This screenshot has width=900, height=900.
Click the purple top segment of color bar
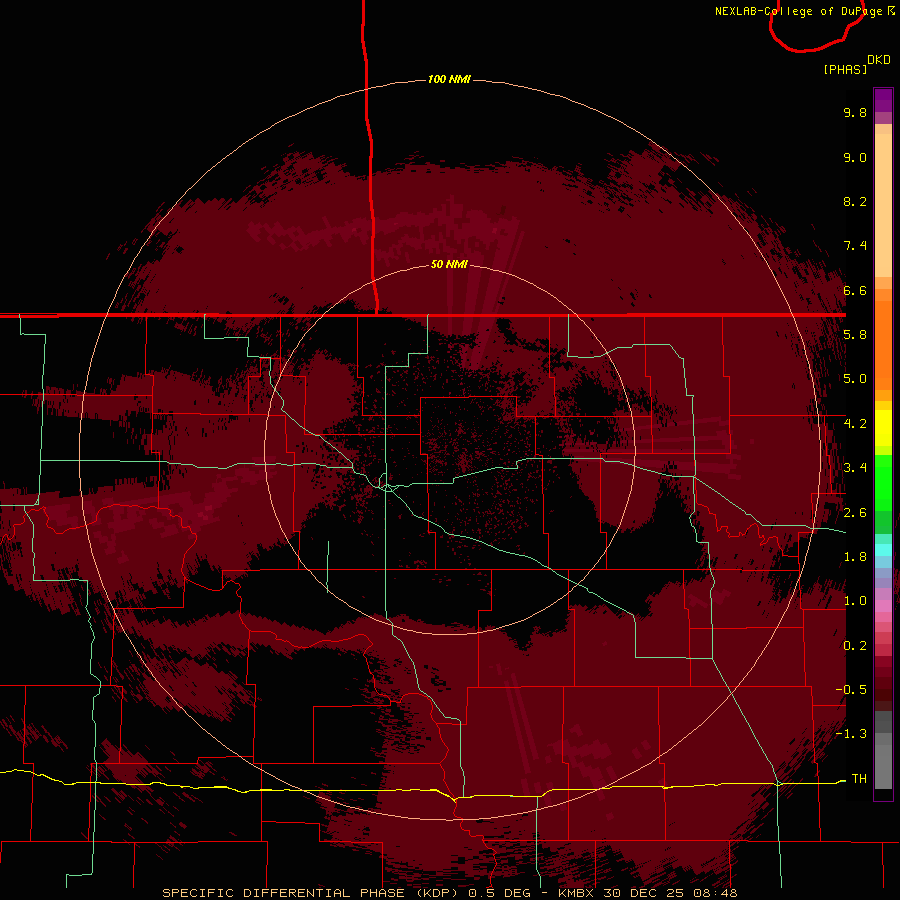point(883,100)
